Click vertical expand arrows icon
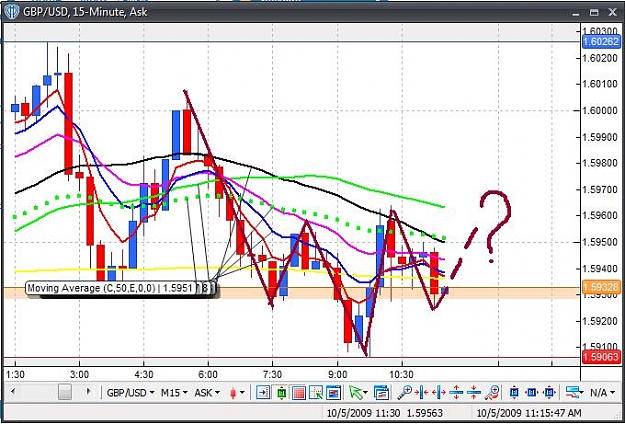The width and height of the screenshot is (625, 424). pos(456,393)
